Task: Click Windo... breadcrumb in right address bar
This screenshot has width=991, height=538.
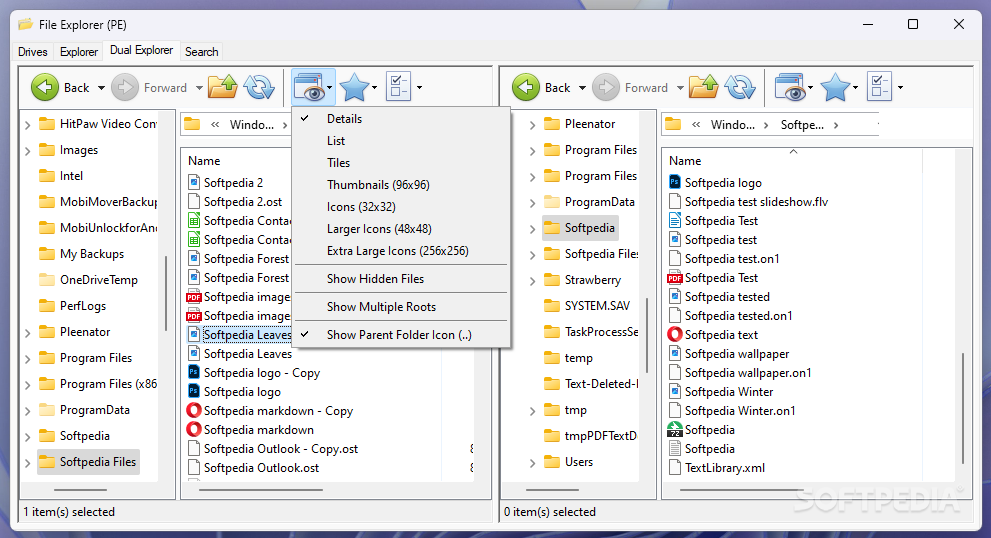Action: pos(733,125)
